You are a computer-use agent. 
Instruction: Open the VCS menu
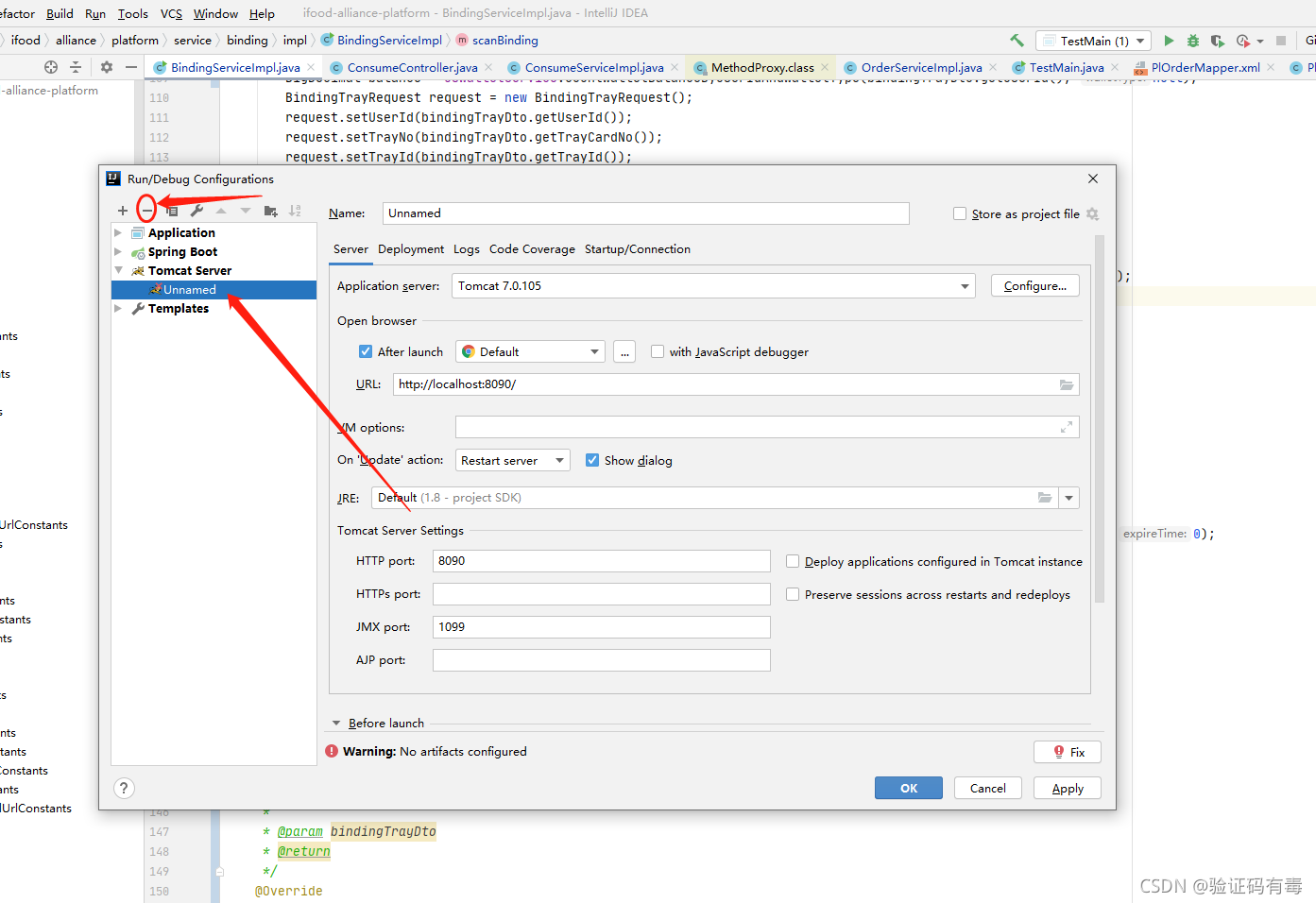171,13
